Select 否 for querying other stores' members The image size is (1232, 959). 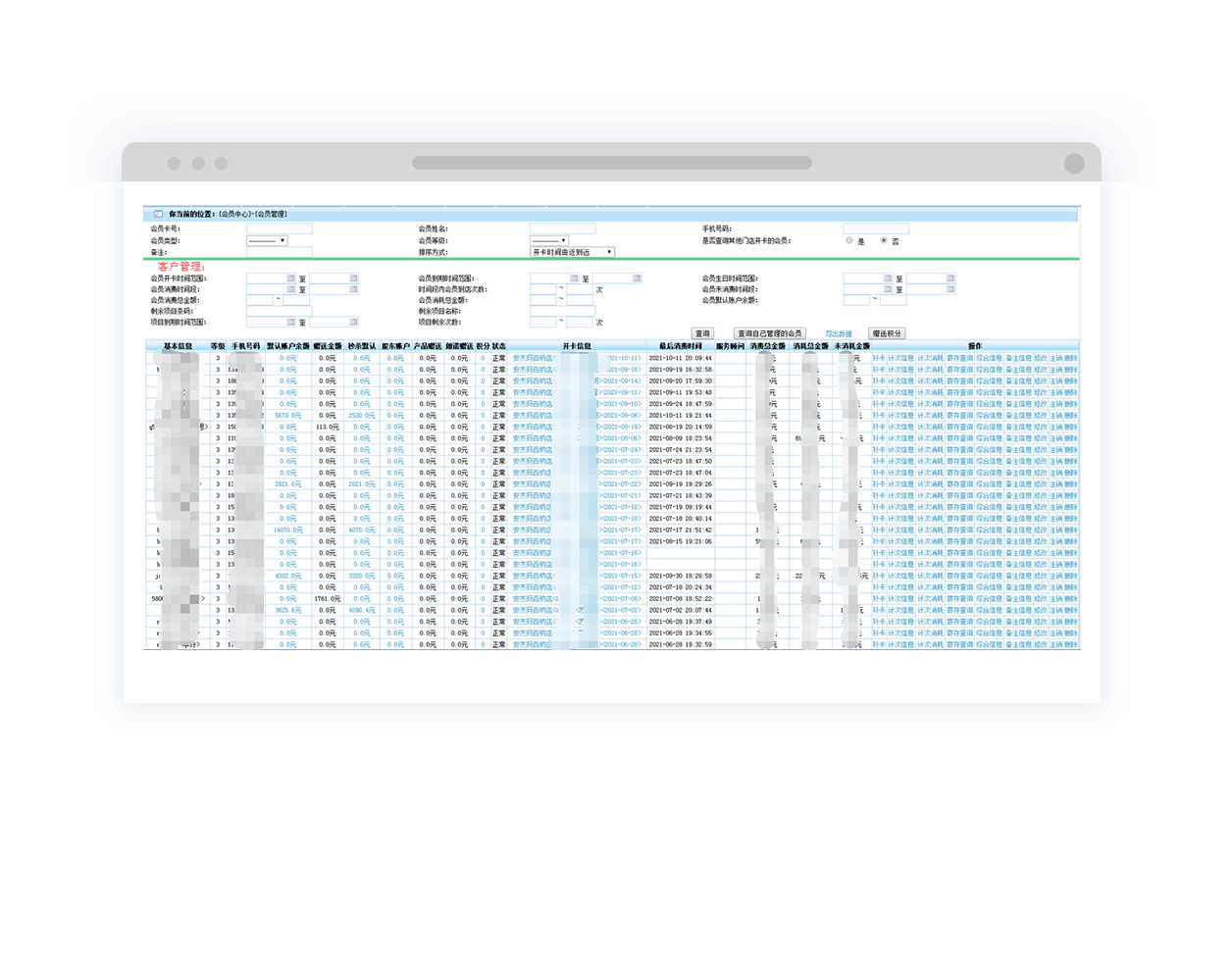click(x=884, y=240)
